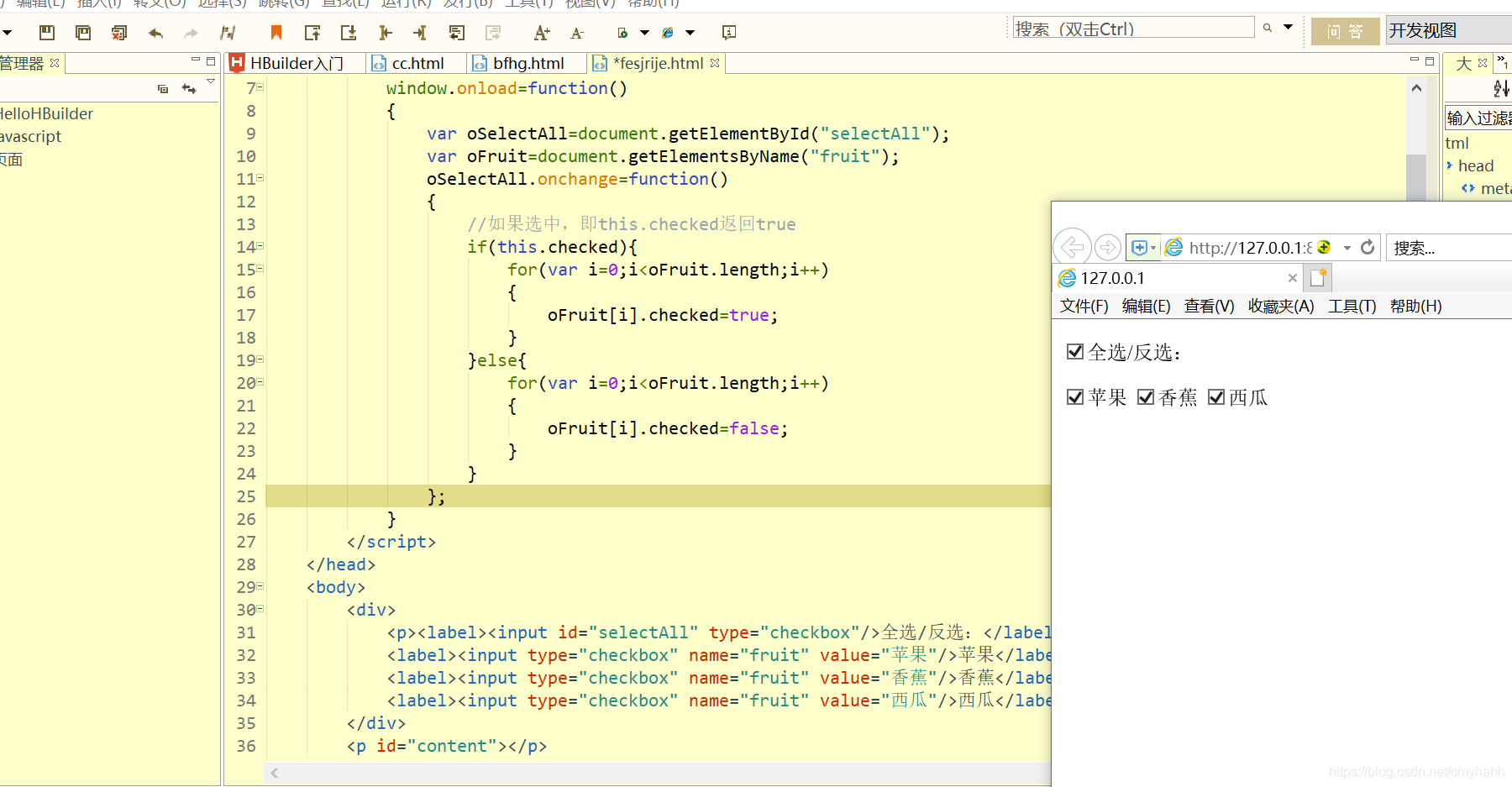Click the jump-to-next-edit down arrow icon
This screenshot has height=787, width=1512.
[x=349, y=33]
